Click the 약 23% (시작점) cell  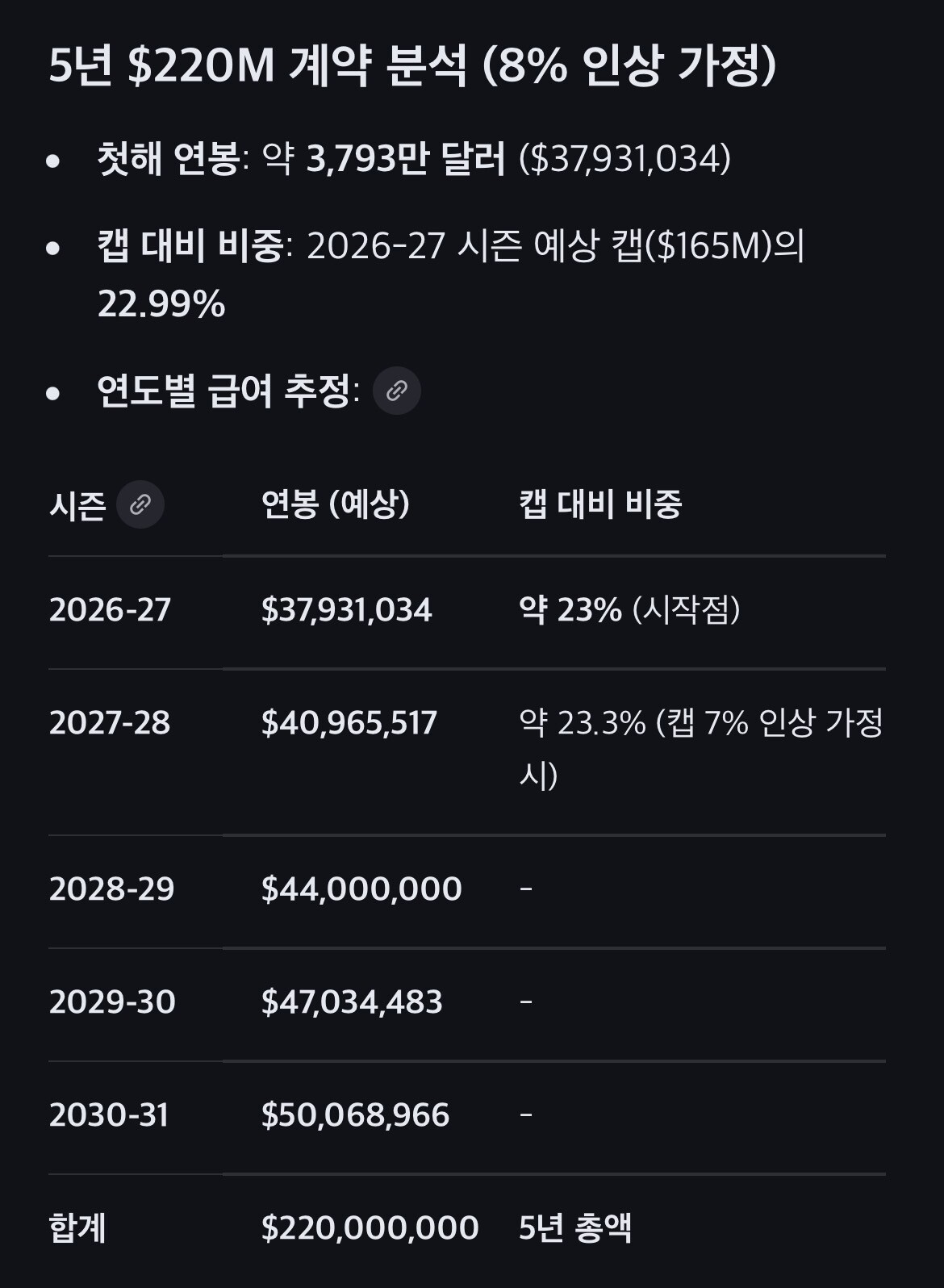click(629, 610)
